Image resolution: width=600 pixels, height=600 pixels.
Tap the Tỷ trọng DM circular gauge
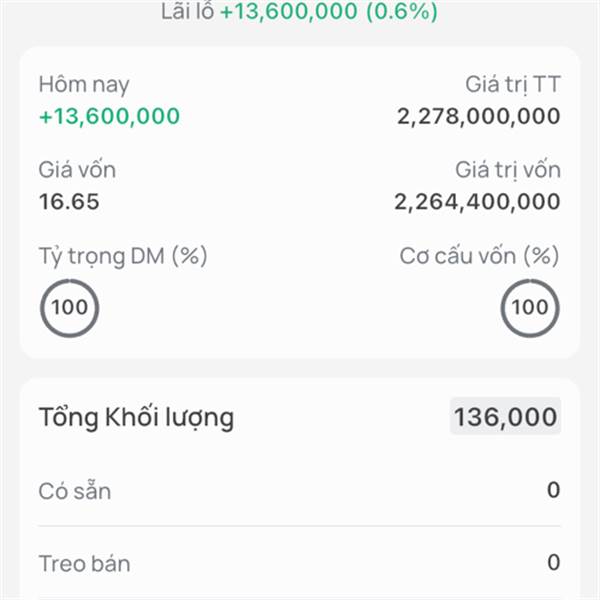[69, 307]
